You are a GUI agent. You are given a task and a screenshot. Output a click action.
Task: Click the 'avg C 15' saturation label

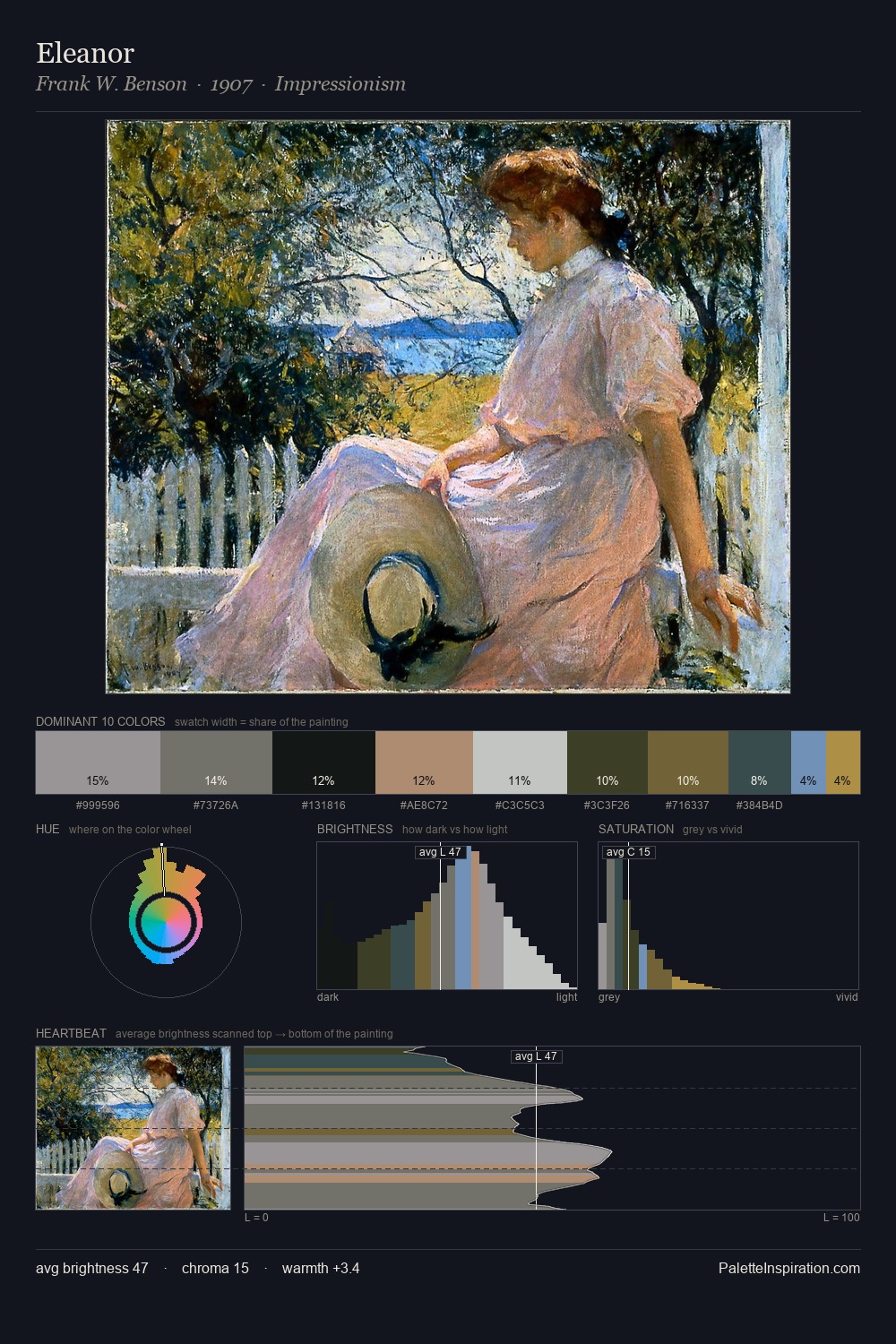629,852
